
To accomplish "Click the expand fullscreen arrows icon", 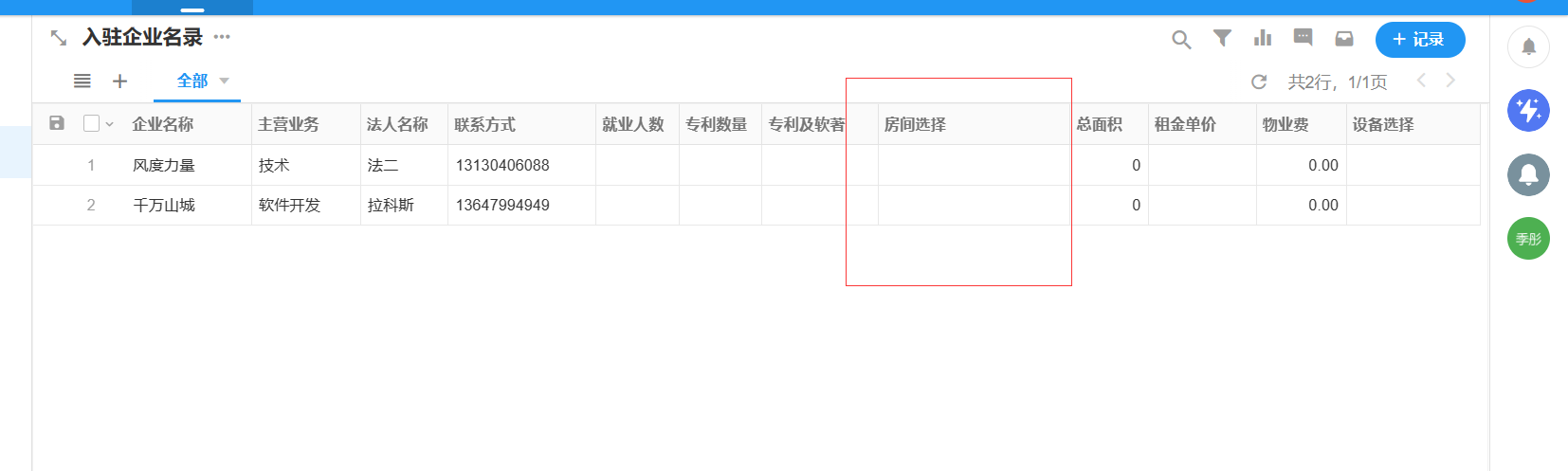I will point(59,38).
